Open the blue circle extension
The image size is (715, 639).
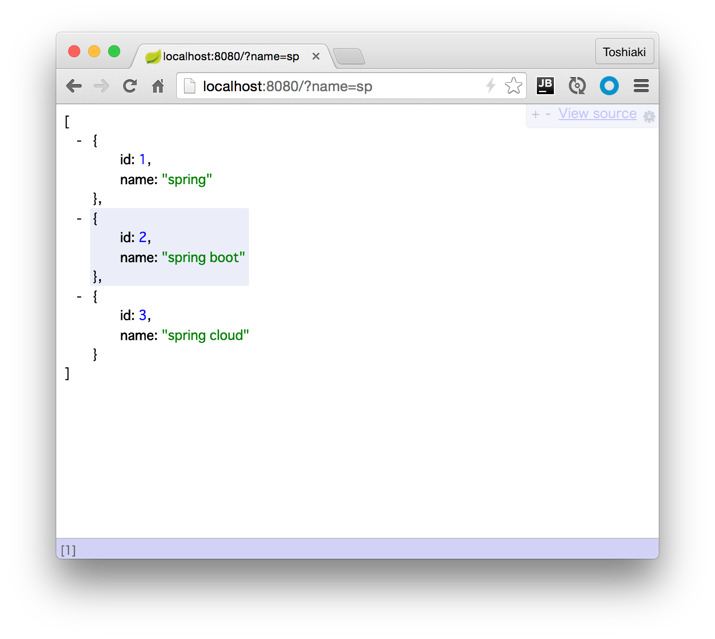tap(609, 85)
